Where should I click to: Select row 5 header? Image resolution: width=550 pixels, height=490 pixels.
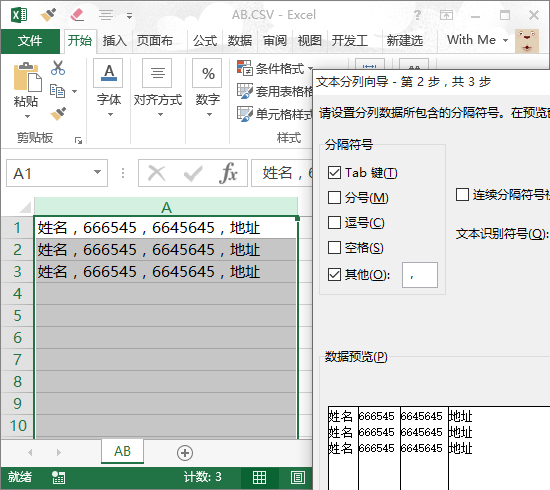click(x=17, y=316)
